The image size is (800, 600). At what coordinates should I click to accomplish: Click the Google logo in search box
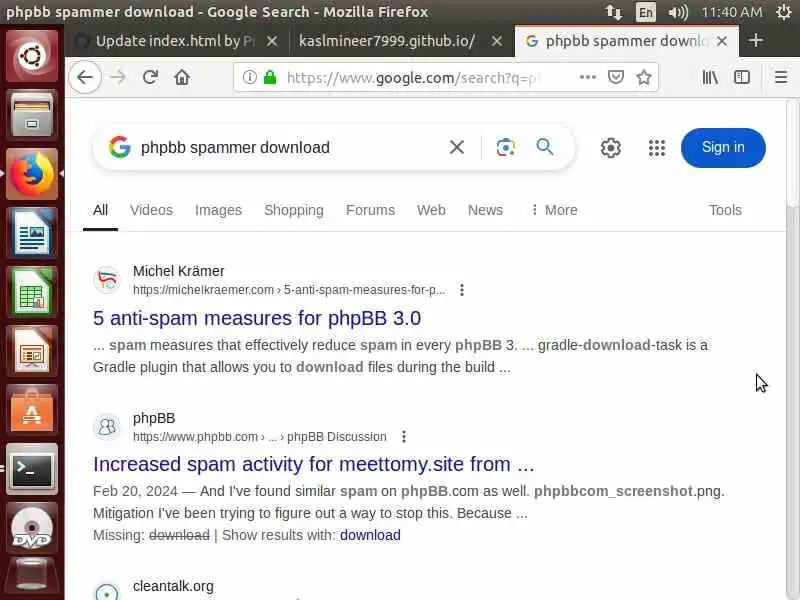pos(119,147)
